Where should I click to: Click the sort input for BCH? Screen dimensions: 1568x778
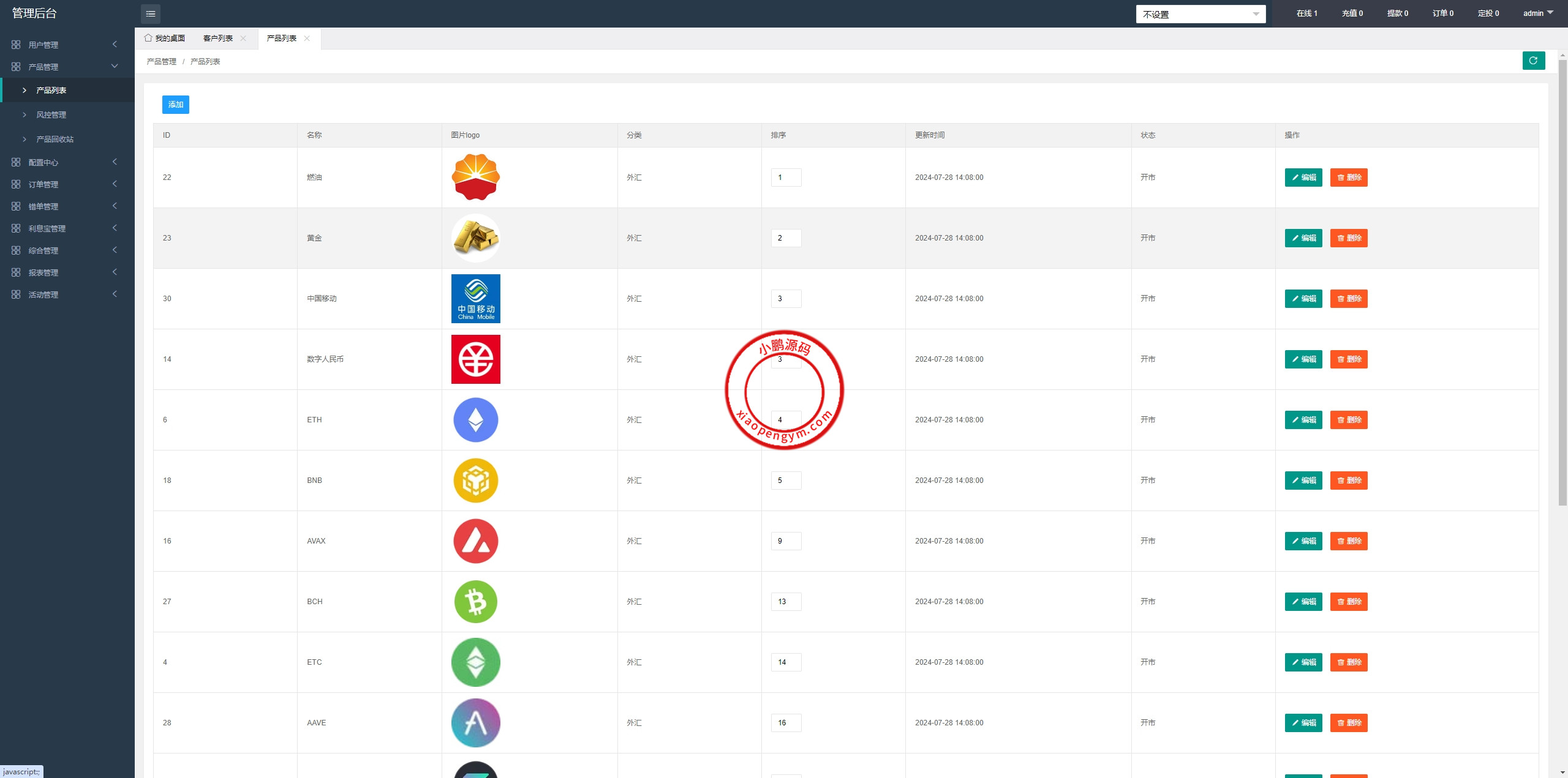point(786,602)
